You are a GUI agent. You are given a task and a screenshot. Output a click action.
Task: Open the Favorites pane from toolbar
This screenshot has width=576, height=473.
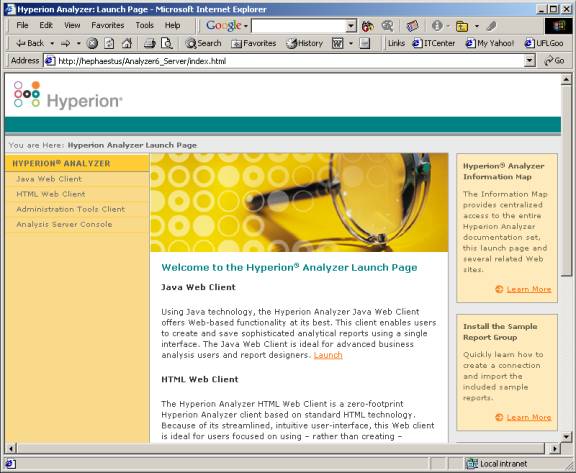point(253,43)
